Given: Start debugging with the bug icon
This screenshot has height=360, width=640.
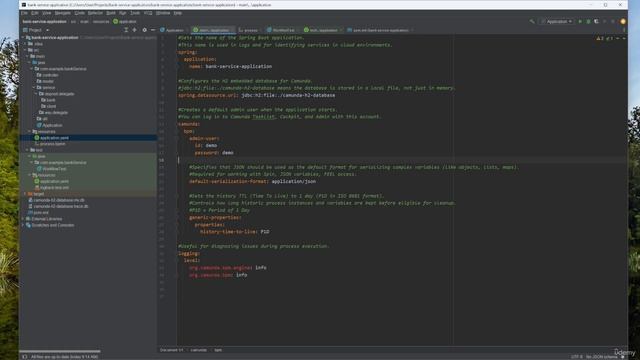Looking at the screenshot, I should (x=588, y=21).
